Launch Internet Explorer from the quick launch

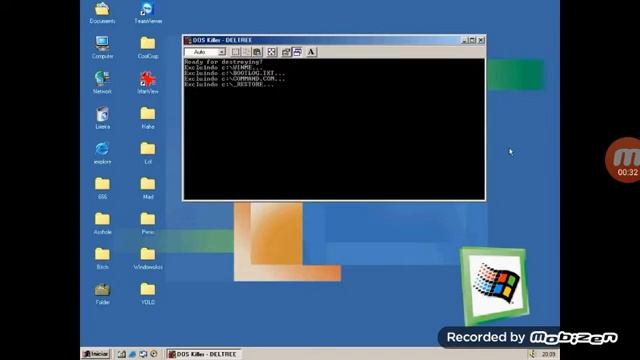pyautogui.click(x=133, y=354)
